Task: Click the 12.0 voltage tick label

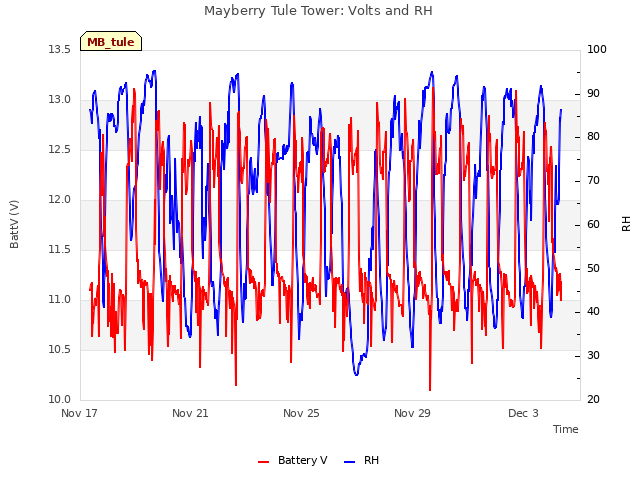Action: pos(60,200)
